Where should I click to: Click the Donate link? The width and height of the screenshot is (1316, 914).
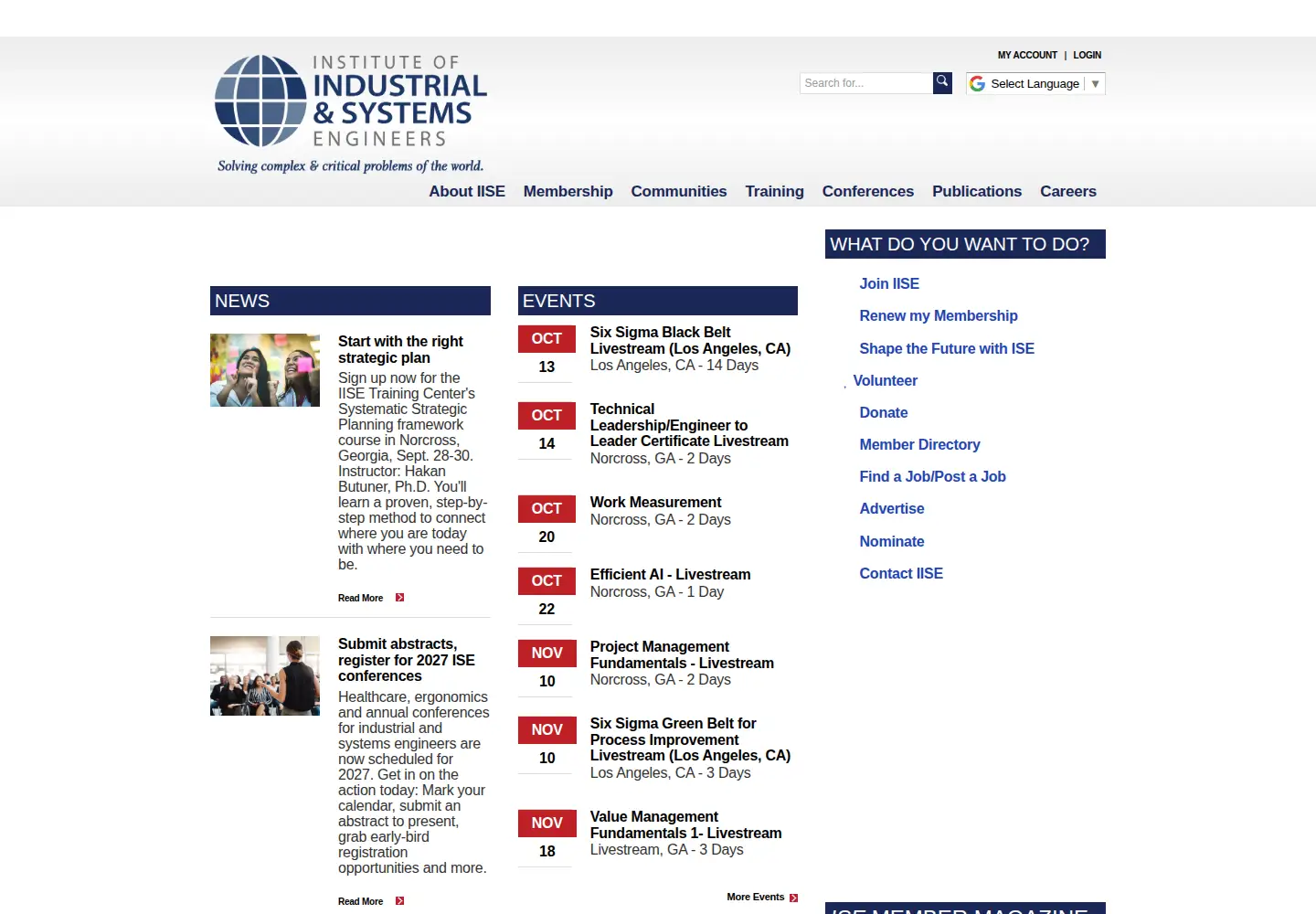(x=883, y=412)
